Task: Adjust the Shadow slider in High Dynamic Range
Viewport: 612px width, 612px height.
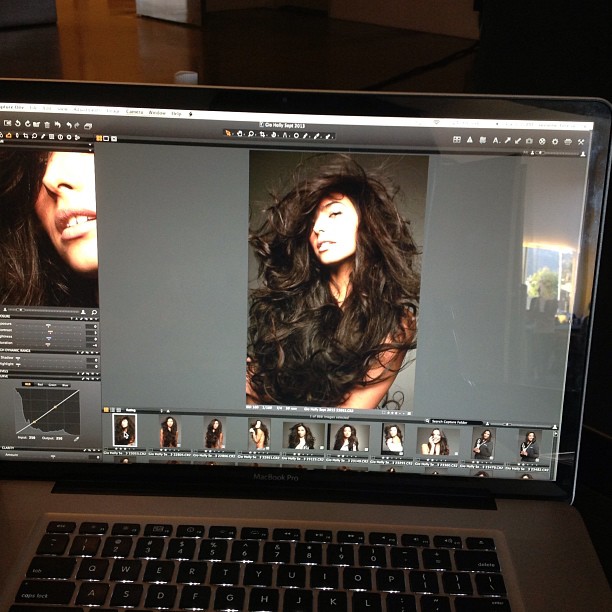Action: tap(18, 358)
